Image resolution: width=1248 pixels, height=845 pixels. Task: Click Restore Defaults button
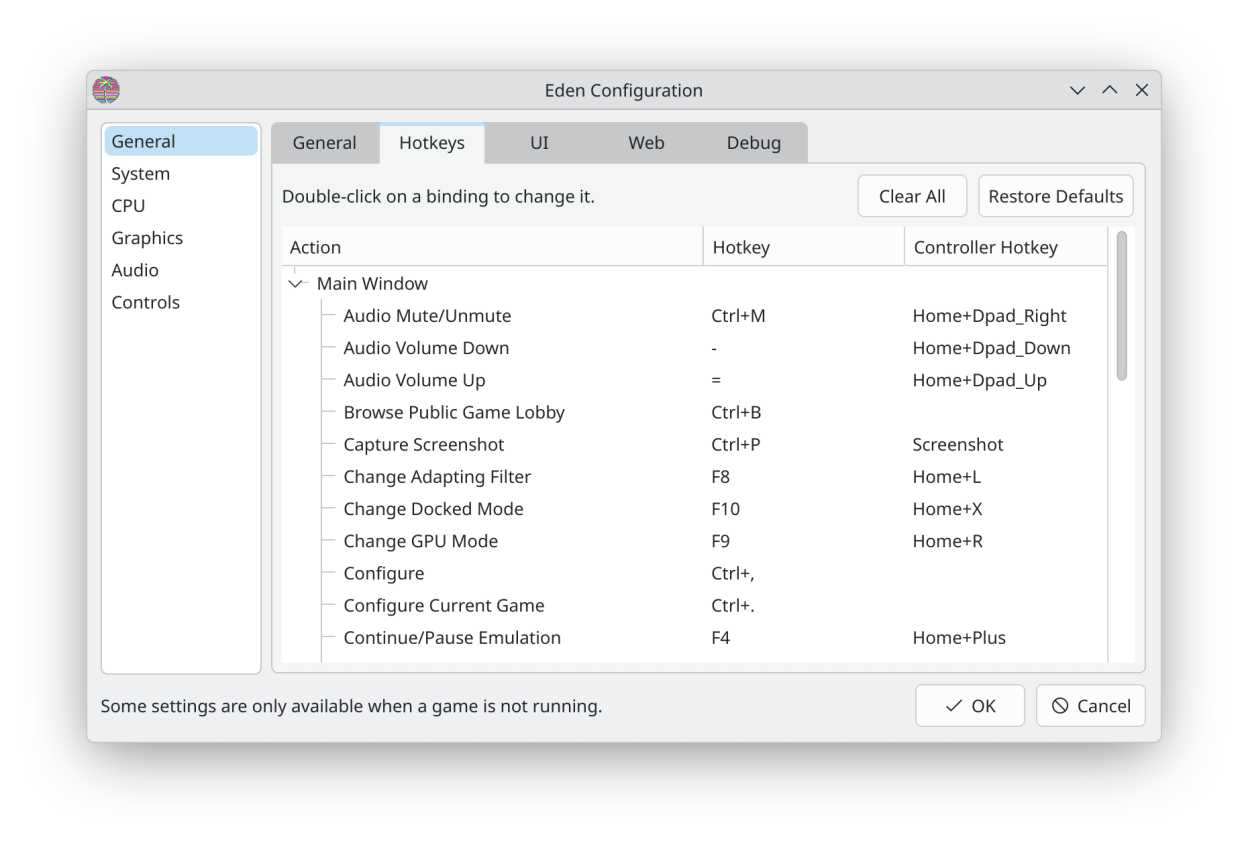(1056, 197)
